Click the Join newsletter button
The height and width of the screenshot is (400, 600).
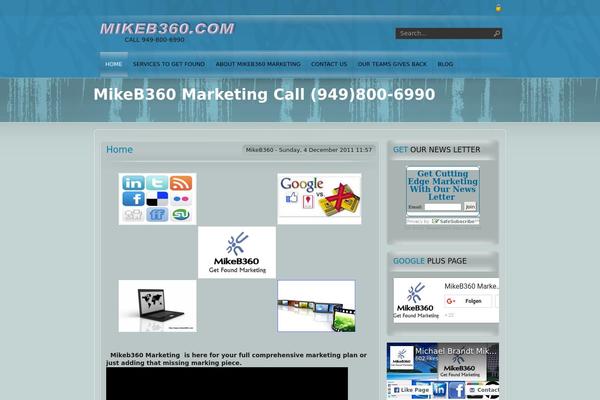pos(470,207)
